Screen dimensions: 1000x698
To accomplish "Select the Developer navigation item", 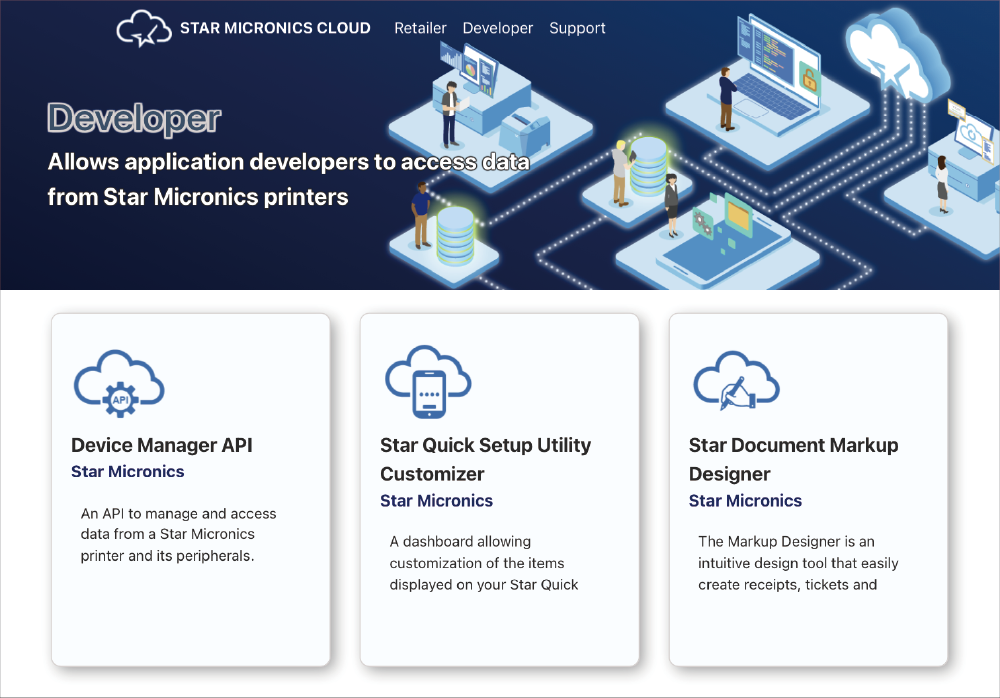I will coord(498,28).
